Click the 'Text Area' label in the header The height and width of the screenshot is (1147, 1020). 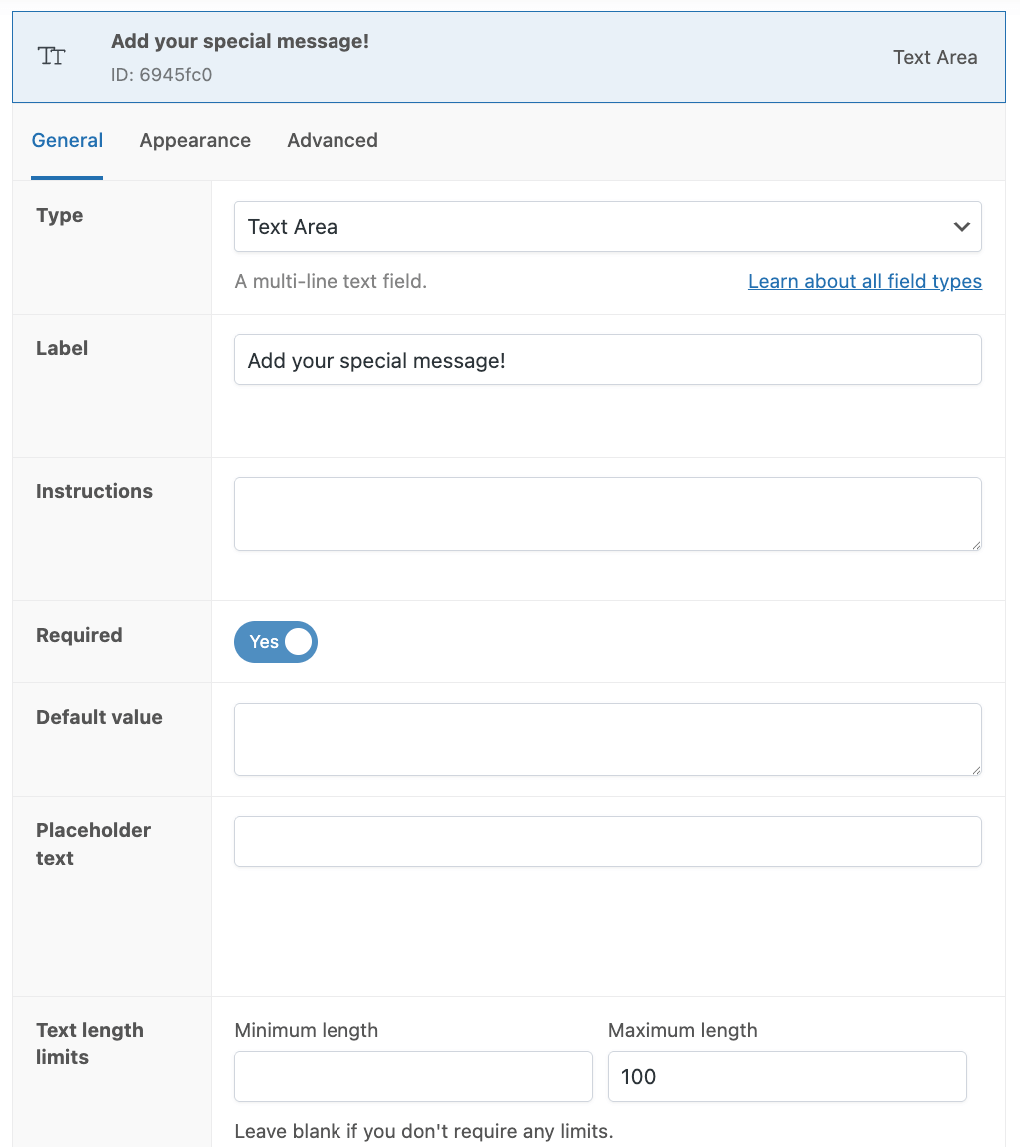[934, 57]
